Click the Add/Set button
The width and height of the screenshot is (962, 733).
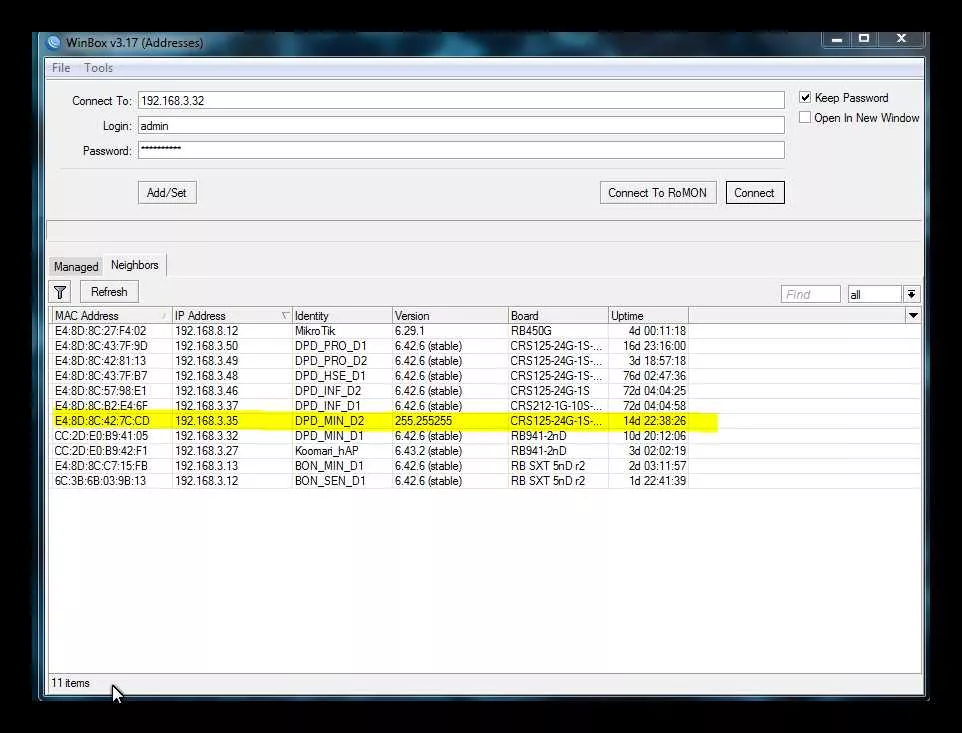(167, 193)
